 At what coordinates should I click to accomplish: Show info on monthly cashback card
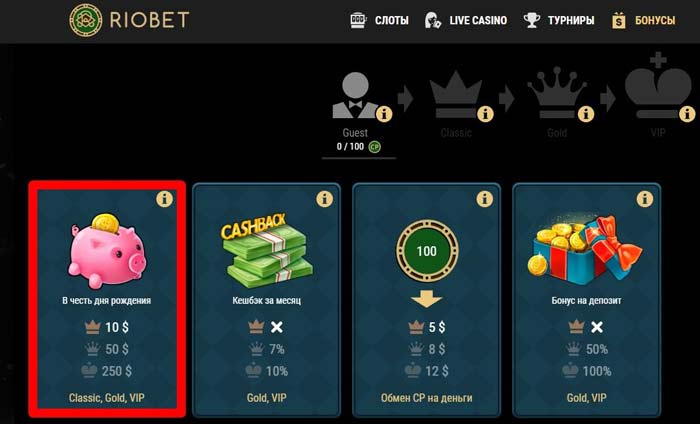(x=324, y=199)
